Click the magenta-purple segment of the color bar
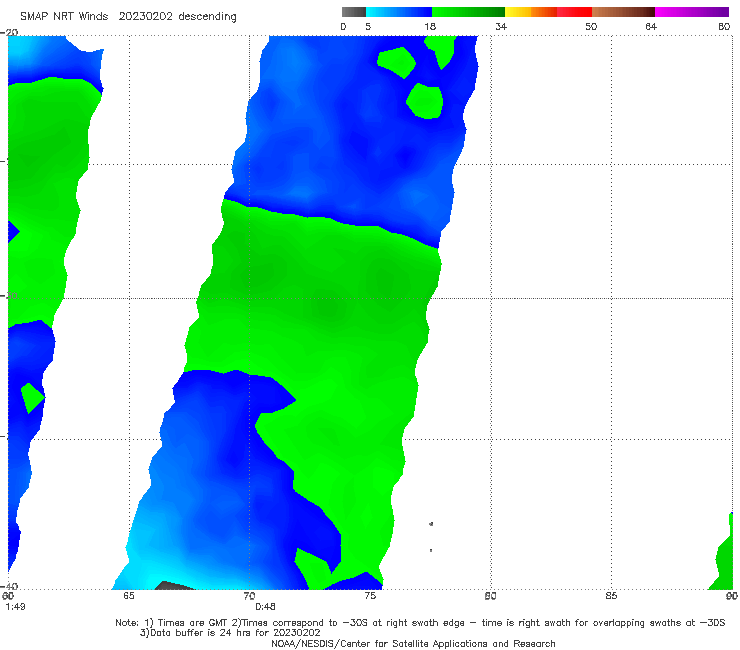 point(692,12)
